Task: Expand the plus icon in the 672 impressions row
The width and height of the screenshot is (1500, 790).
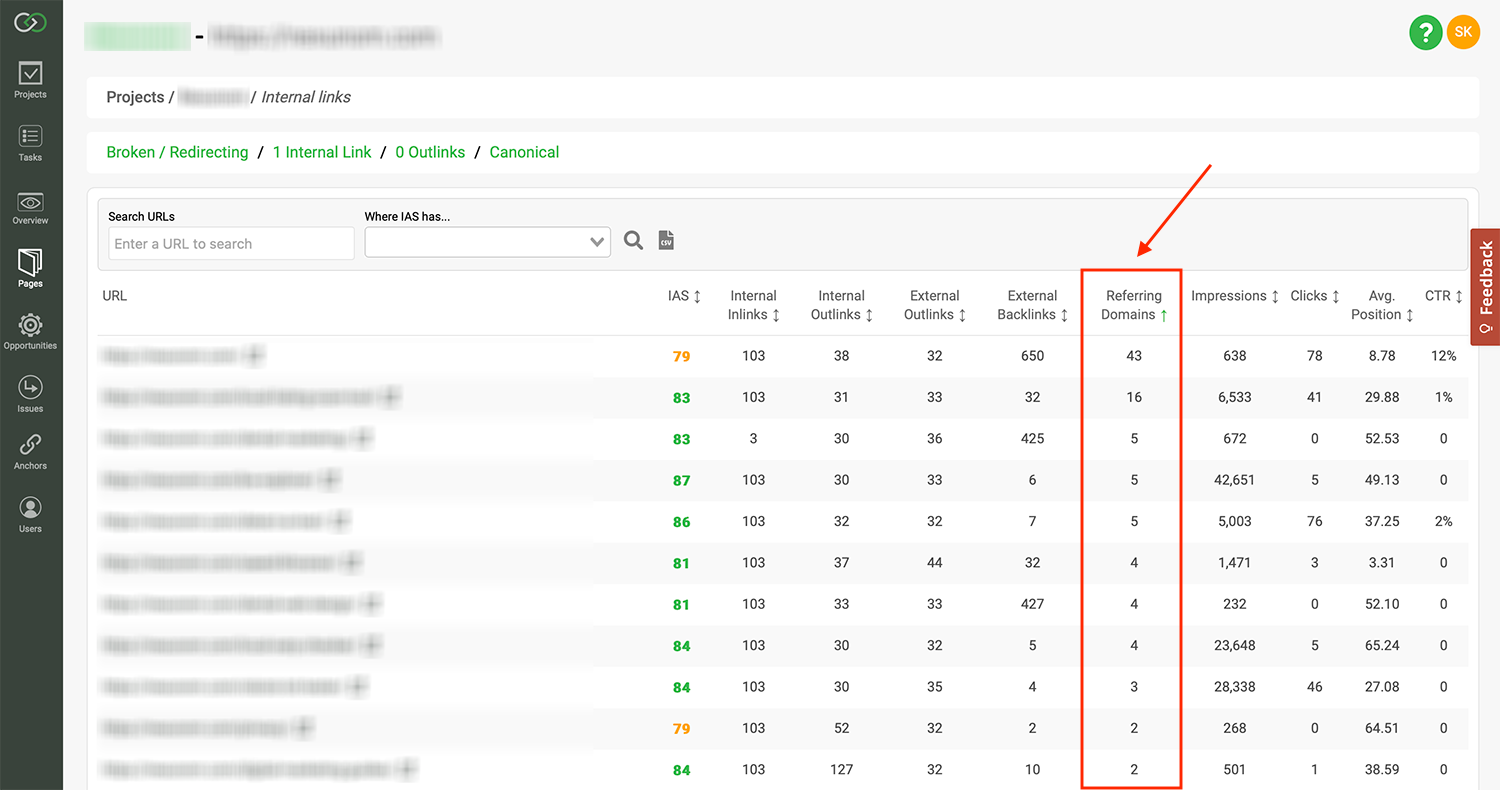Action: [x=362, y=438]
